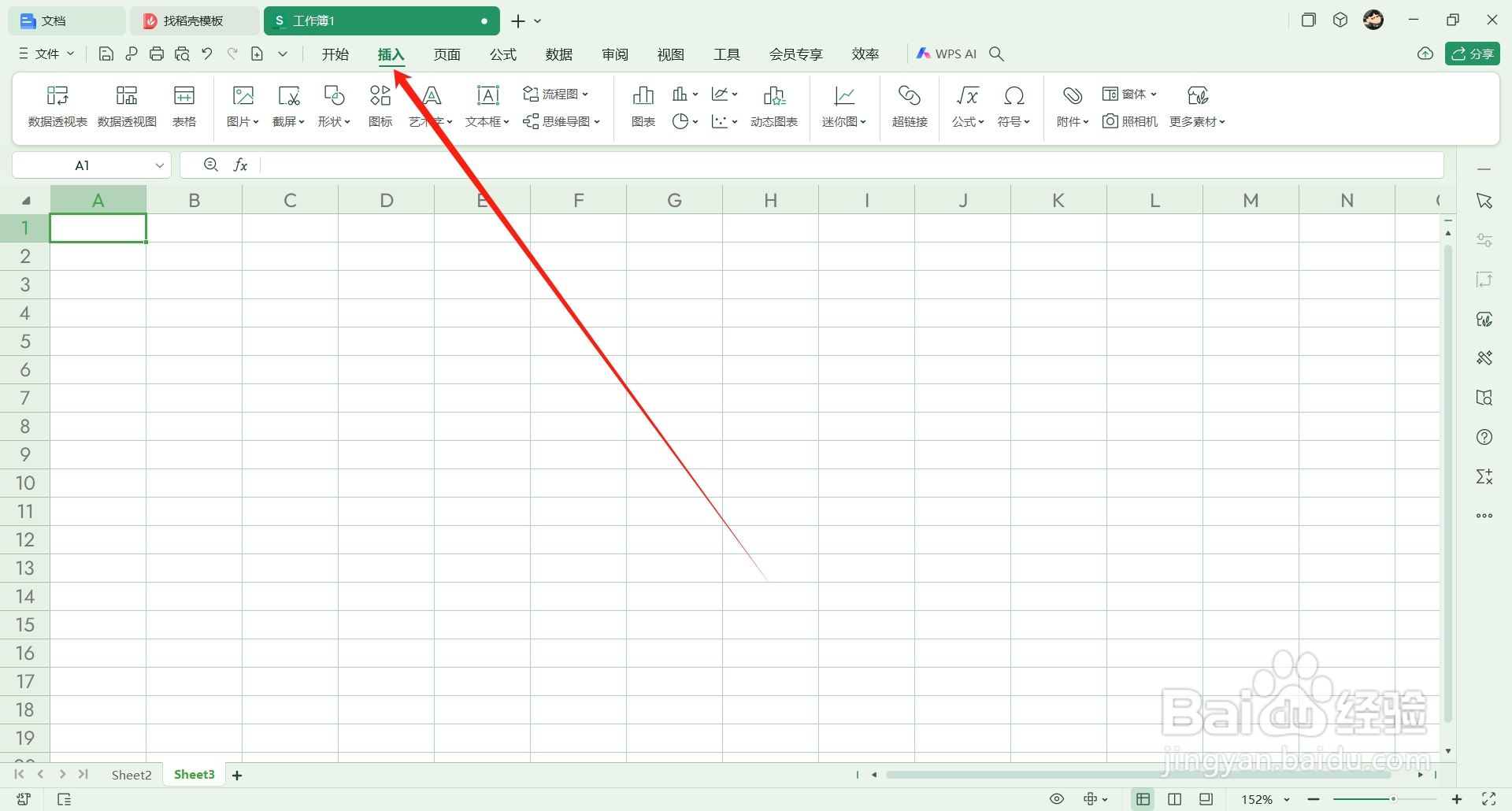The width and height of the screenshot is (1512, 811).
Task: Switch to page layout view
Action: coord(1206,799)
